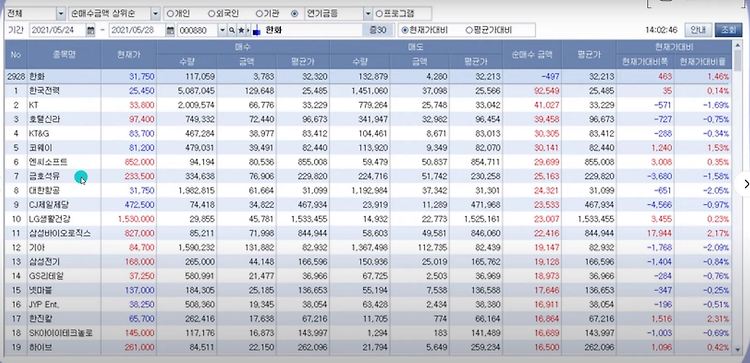Open the 순매수금액 상위순 sort dropdown

pyautogui.click(x=155, y=13)
